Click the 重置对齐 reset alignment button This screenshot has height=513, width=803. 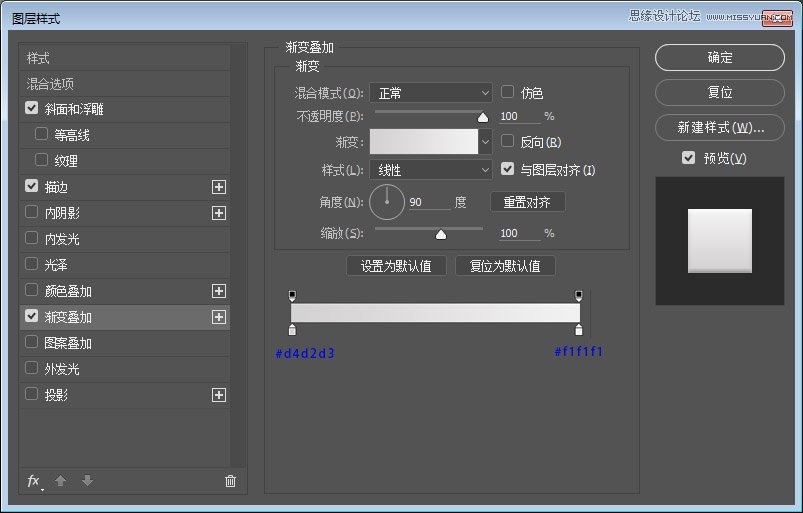tap(527, 202)
